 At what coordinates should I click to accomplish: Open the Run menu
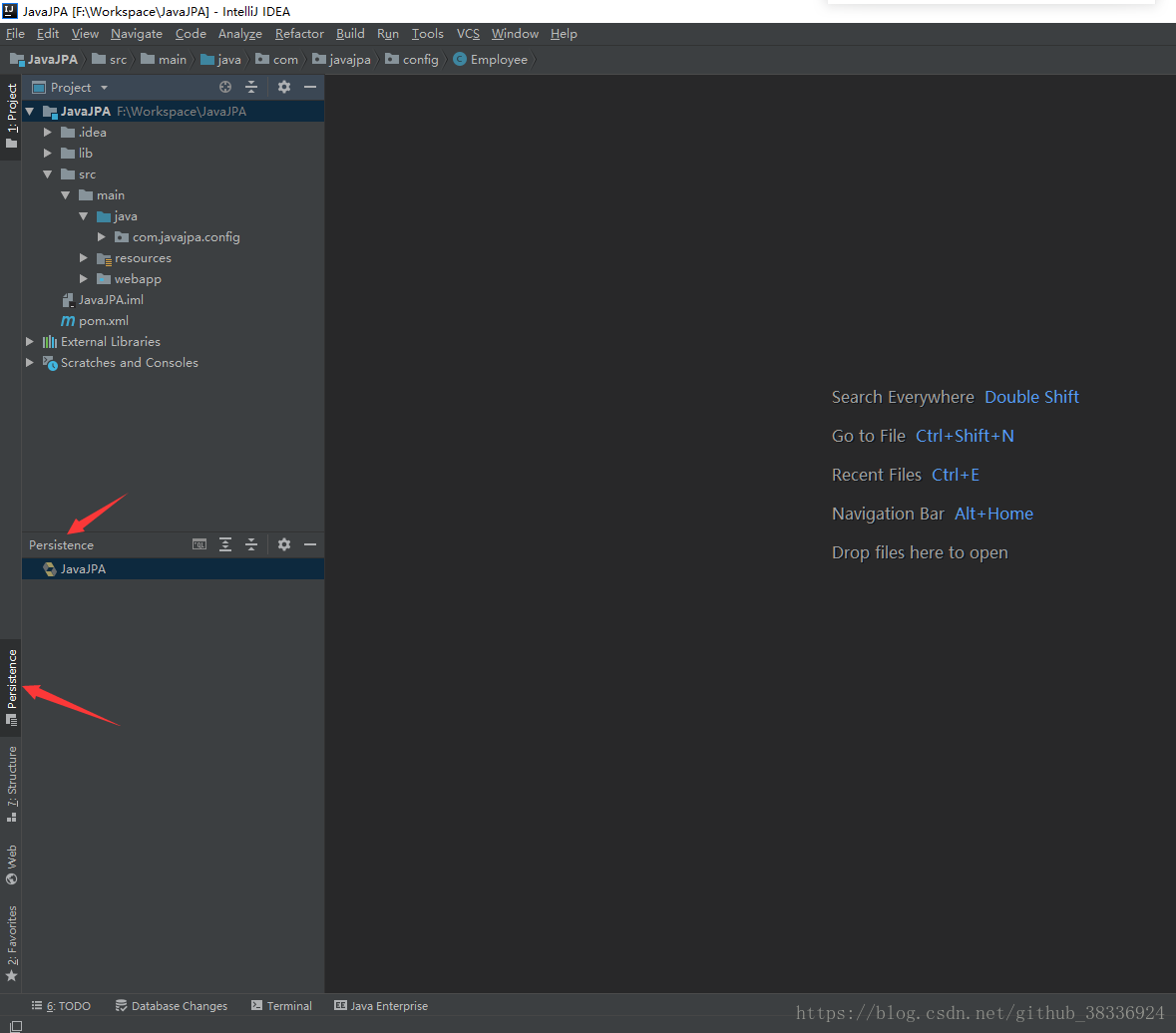click(x=388, y=34)
